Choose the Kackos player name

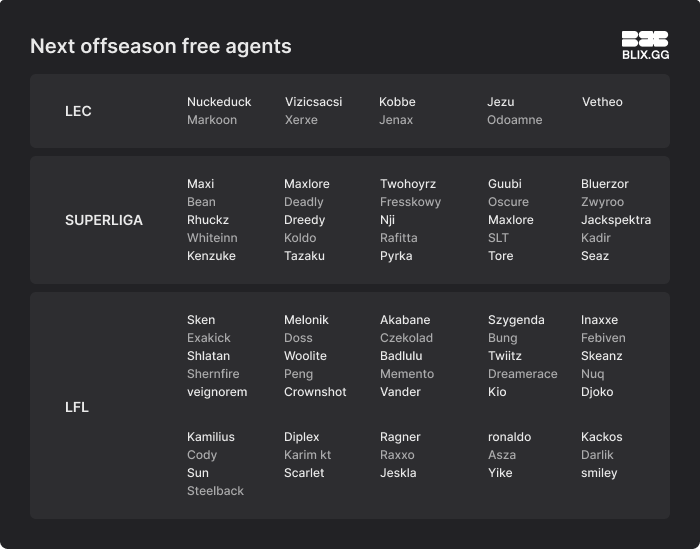pos(602,437)
